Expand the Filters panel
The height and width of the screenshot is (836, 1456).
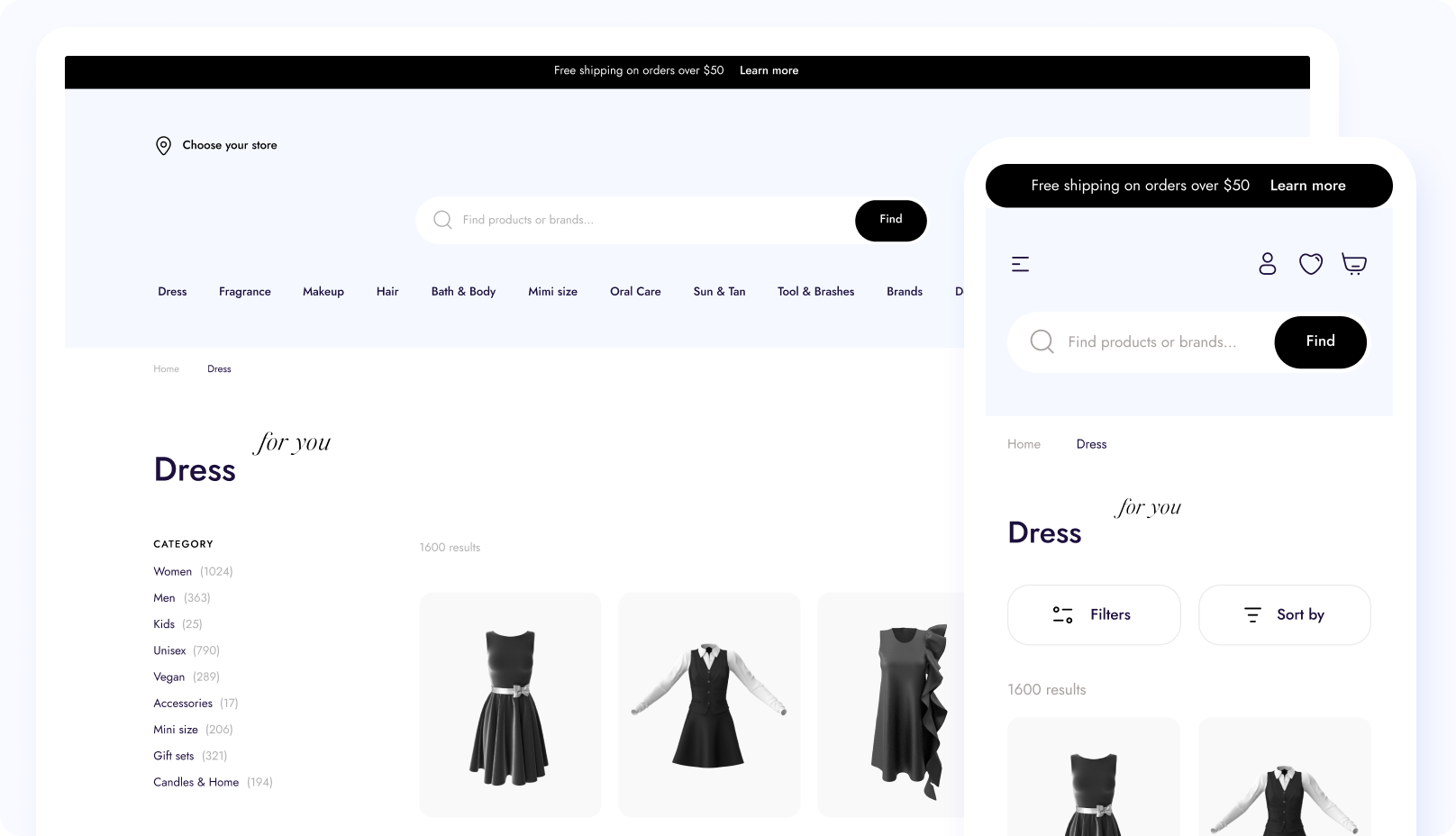1093,614
